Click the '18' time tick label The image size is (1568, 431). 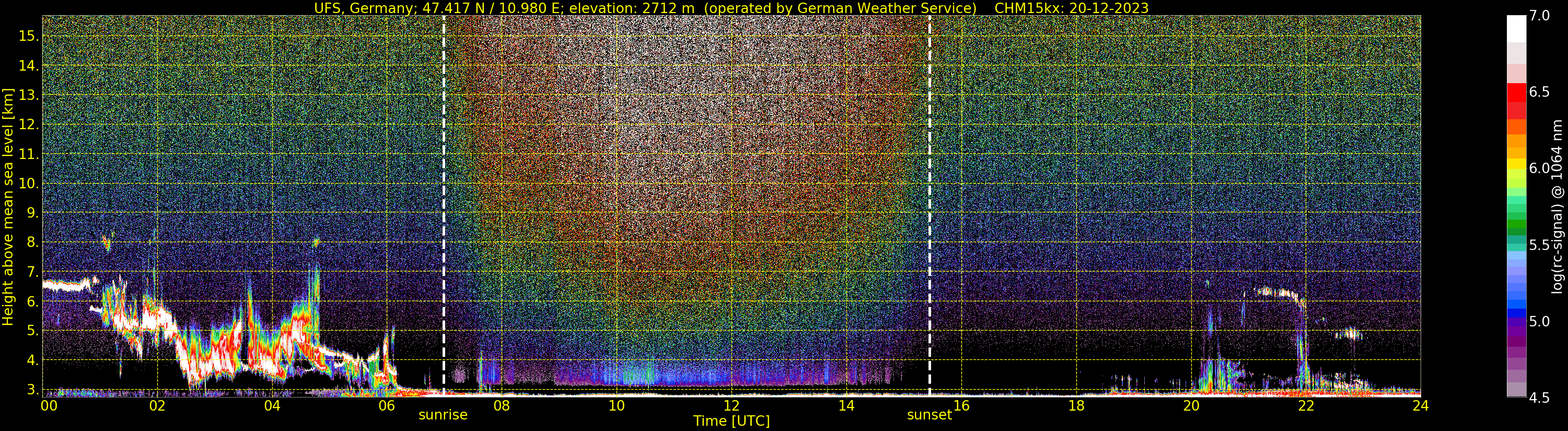(1076, 405)
